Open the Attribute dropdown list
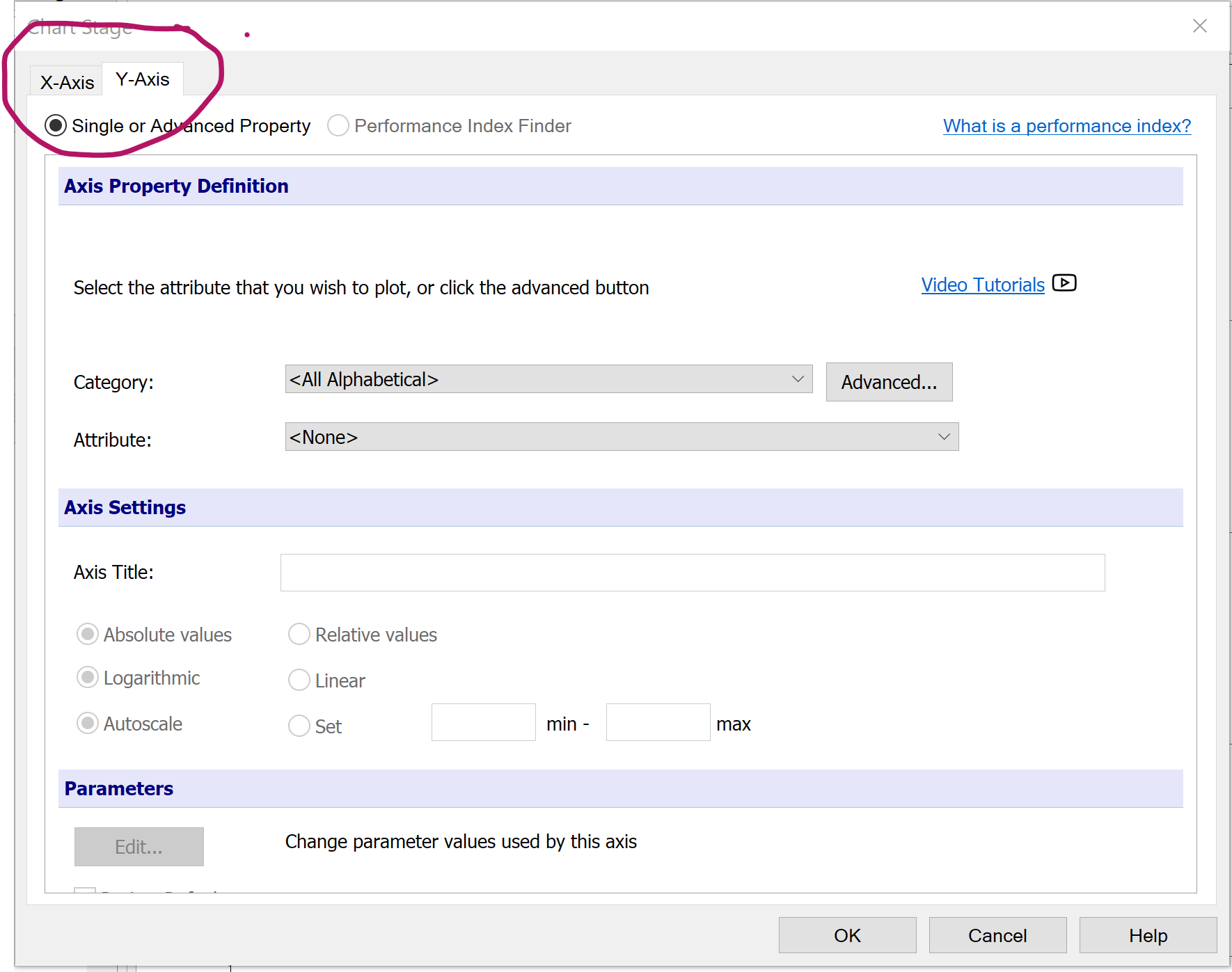 [x=621, y=437]
